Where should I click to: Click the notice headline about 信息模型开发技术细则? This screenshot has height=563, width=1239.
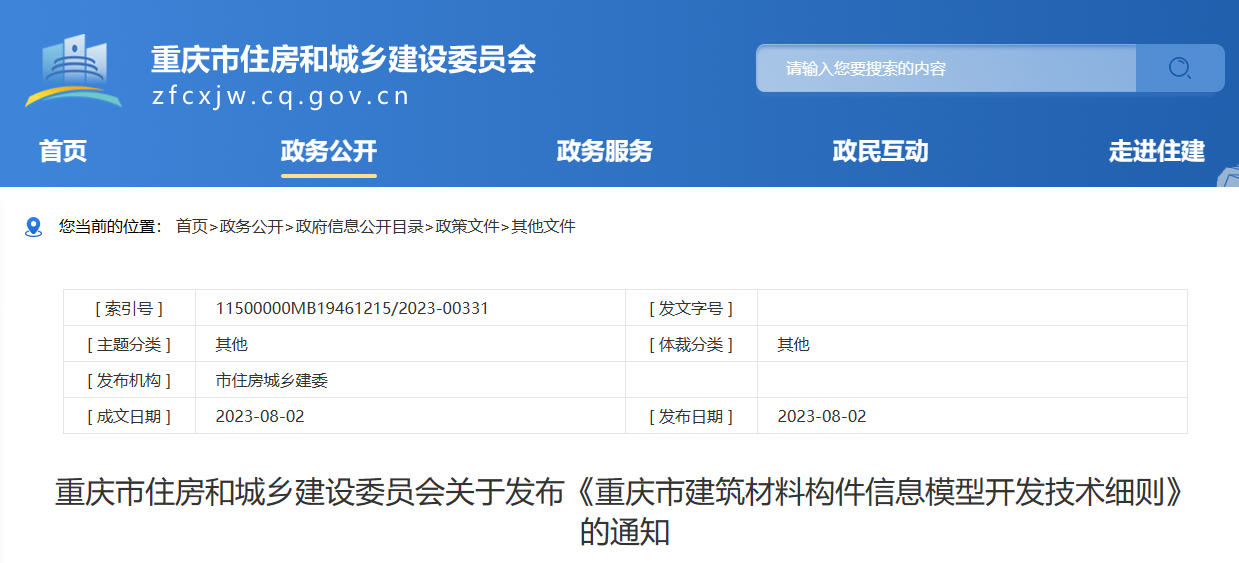click(x=624, y=512)
